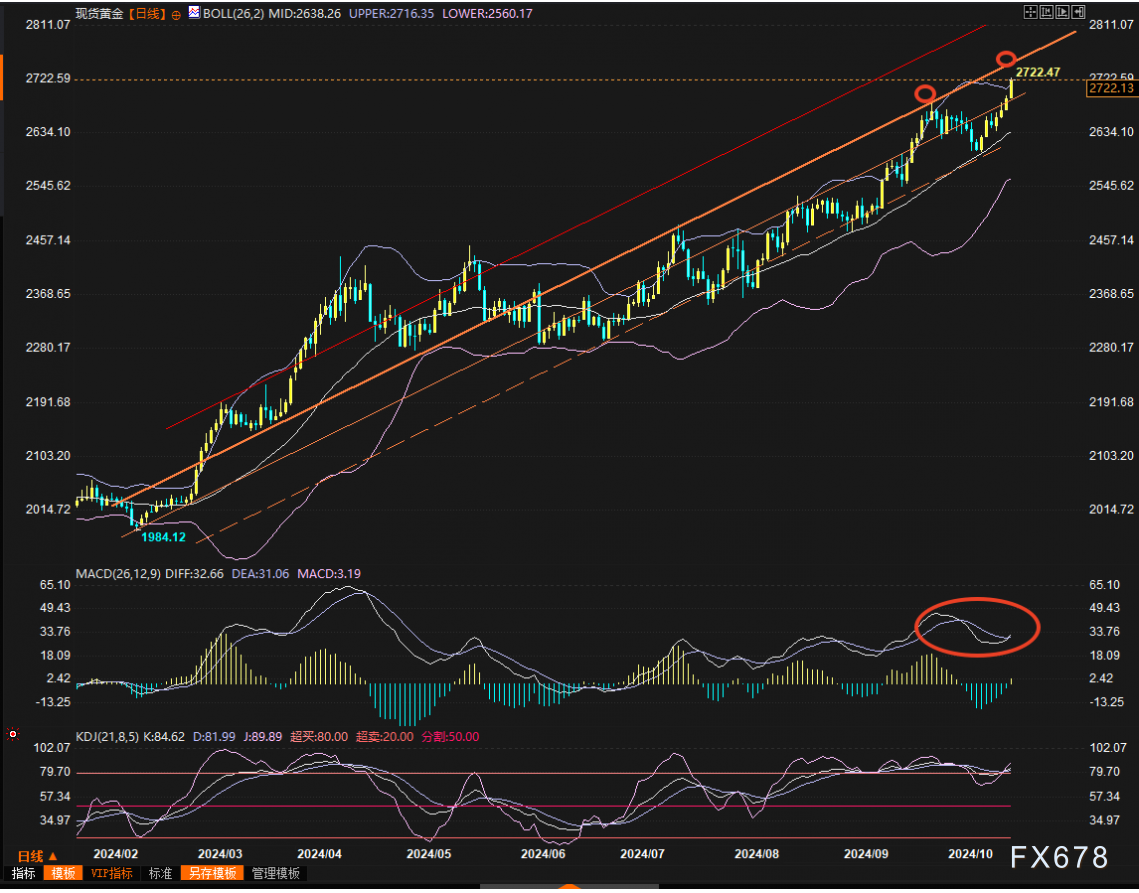The width and height of the screenshot is (1139, 893).
Task: Click the collapse side panel arrow icon
Action: [x=1078, y=13]
